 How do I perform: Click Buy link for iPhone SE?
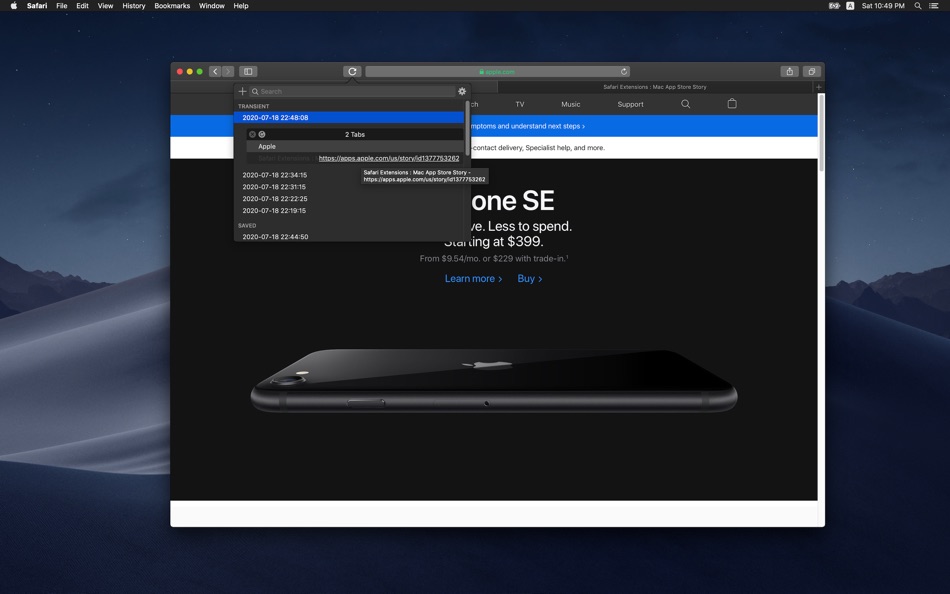pyautogui.click(x=530, y=279)
